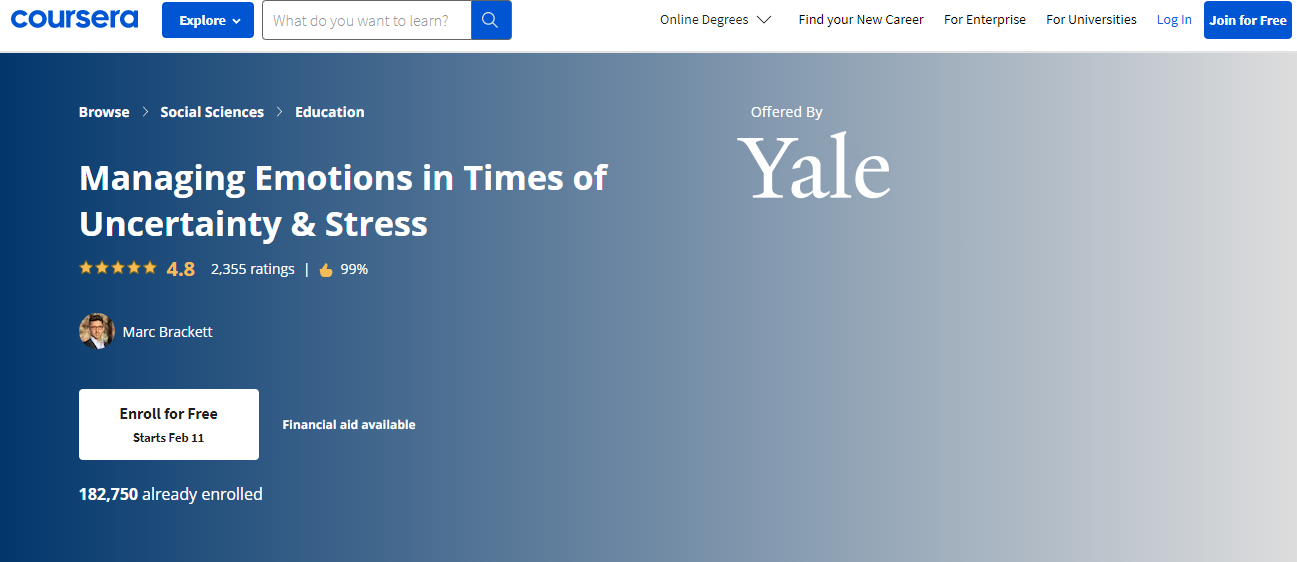
Task: Go to For Universities
Action: 1091,20
